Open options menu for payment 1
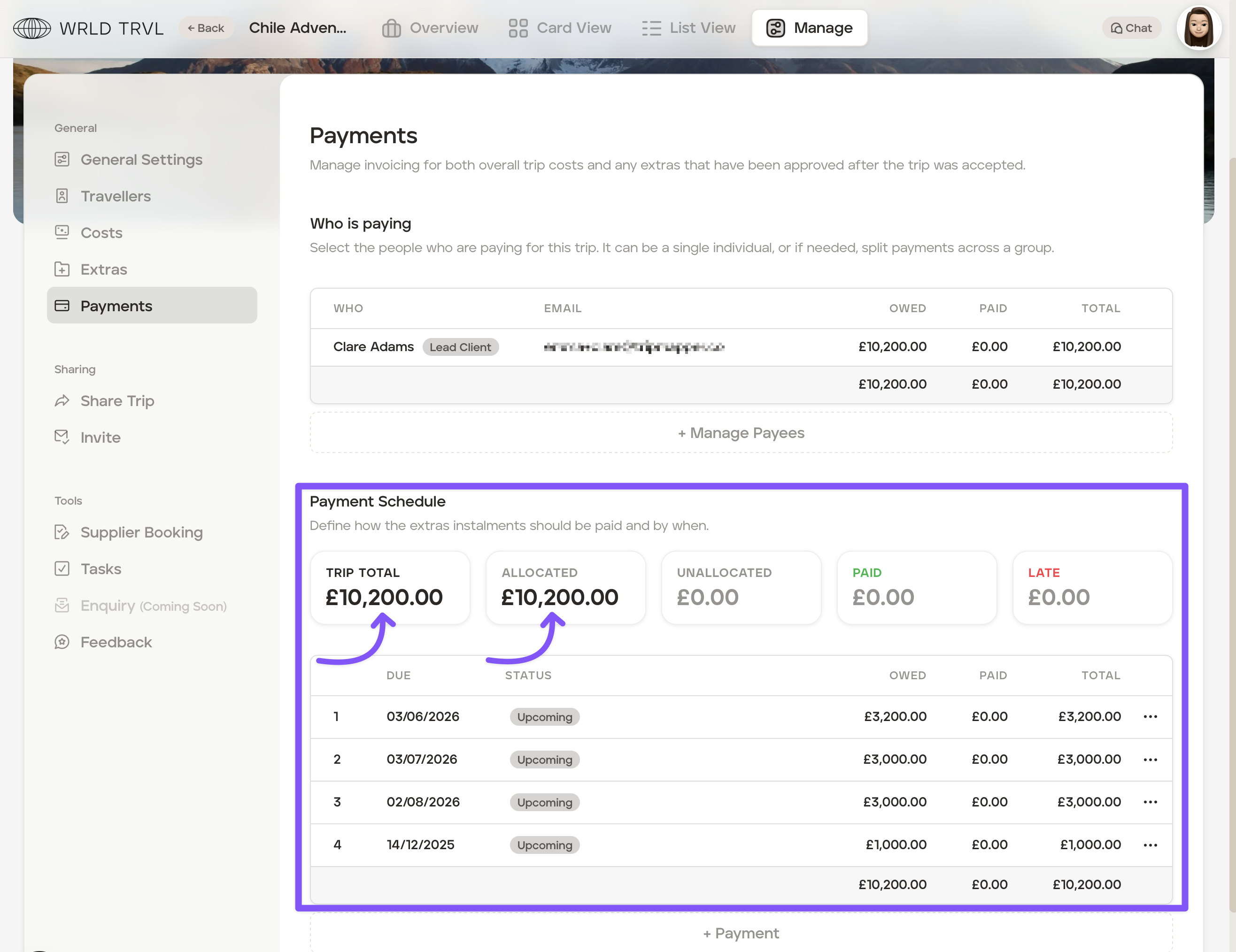 [x=1150, y=717]
